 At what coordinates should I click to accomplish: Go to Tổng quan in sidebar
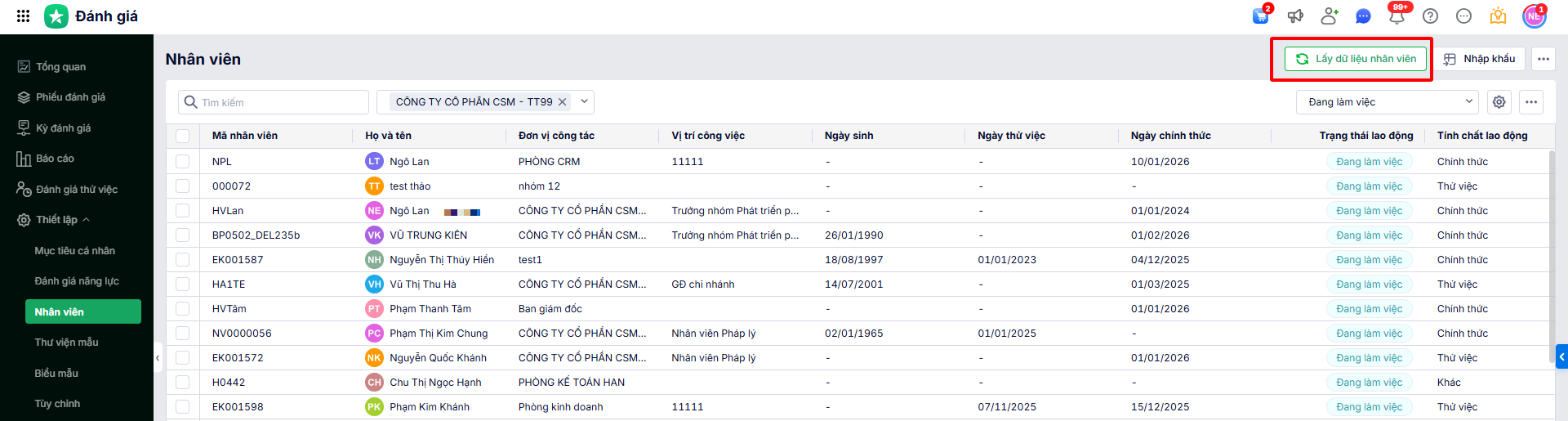tap(60, 67)
